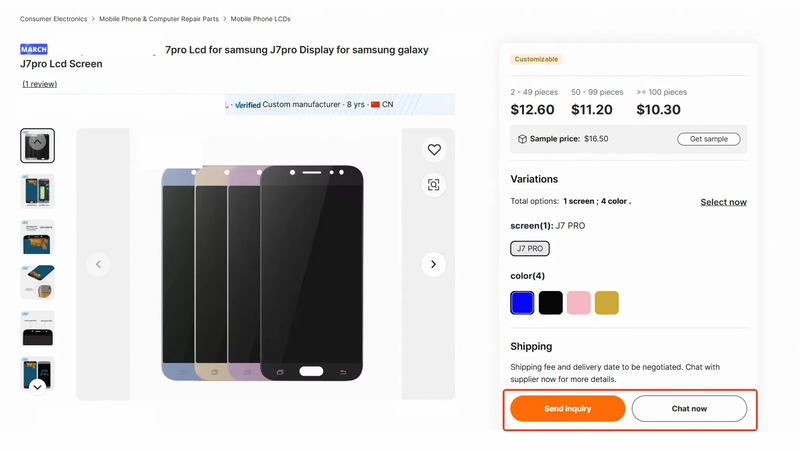This screenshot has height=450, width=800.
Task: Show next product image with right arrow
Action: [433, 264]
